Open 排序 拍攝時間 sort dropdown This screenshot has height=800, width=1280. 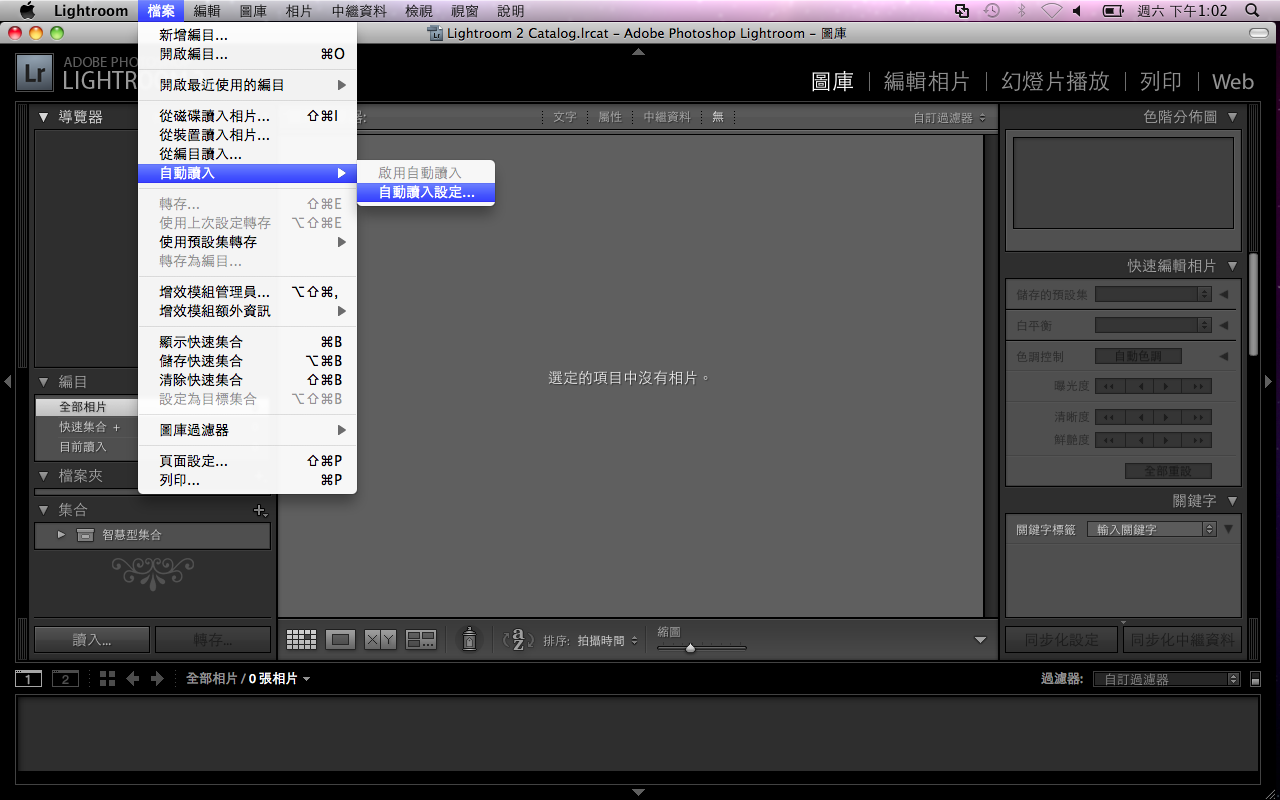point(607,640)
